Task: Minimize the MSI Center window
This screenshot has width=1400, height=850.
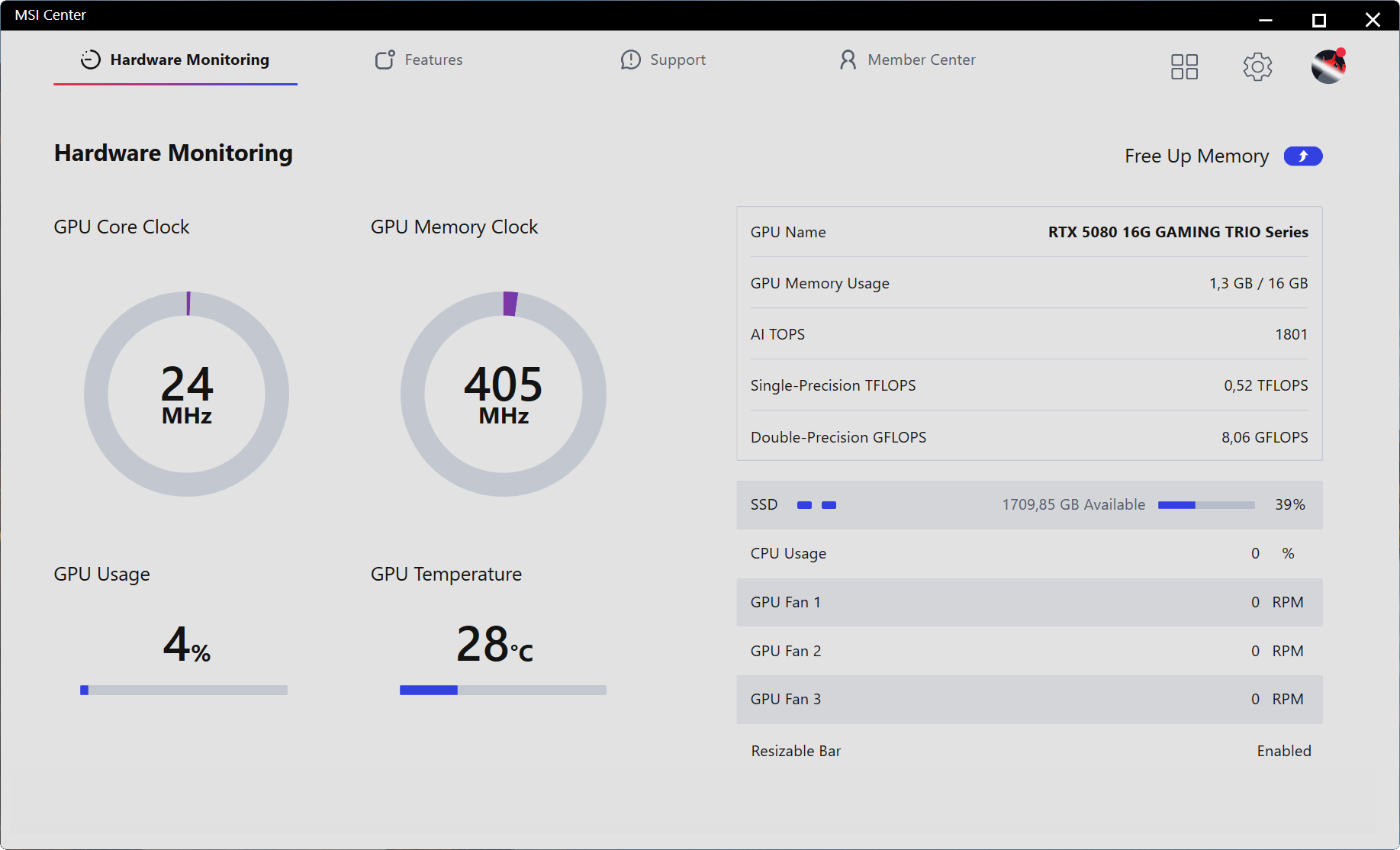Action: click(x=1265, y=20)
